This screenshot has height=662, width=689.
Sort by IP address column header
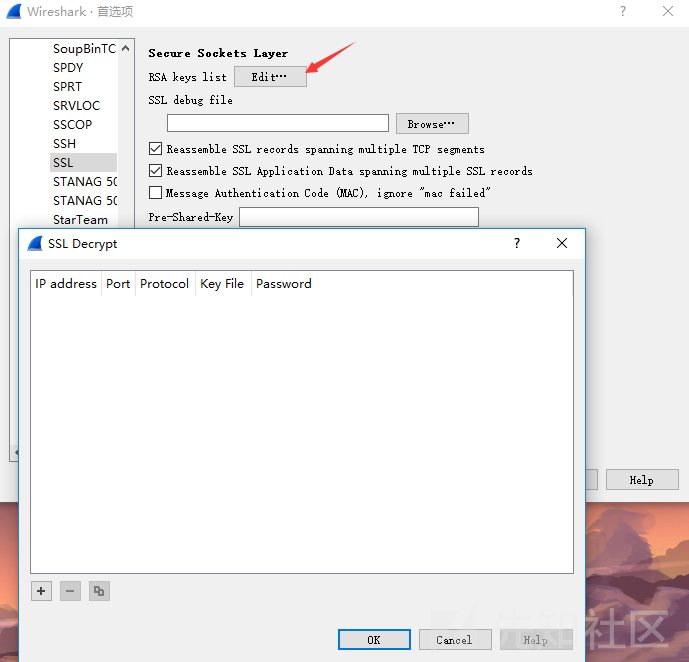66,284
